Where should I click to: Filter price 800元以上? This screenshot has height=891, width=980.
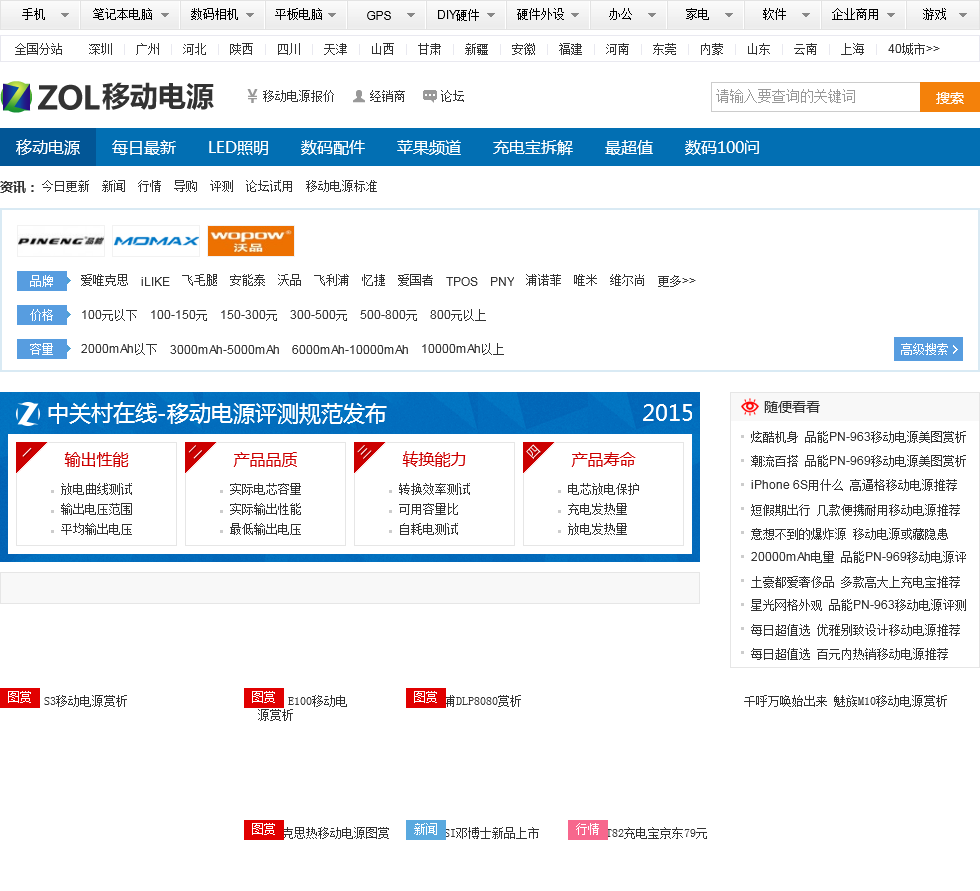(x=458, y=315)
